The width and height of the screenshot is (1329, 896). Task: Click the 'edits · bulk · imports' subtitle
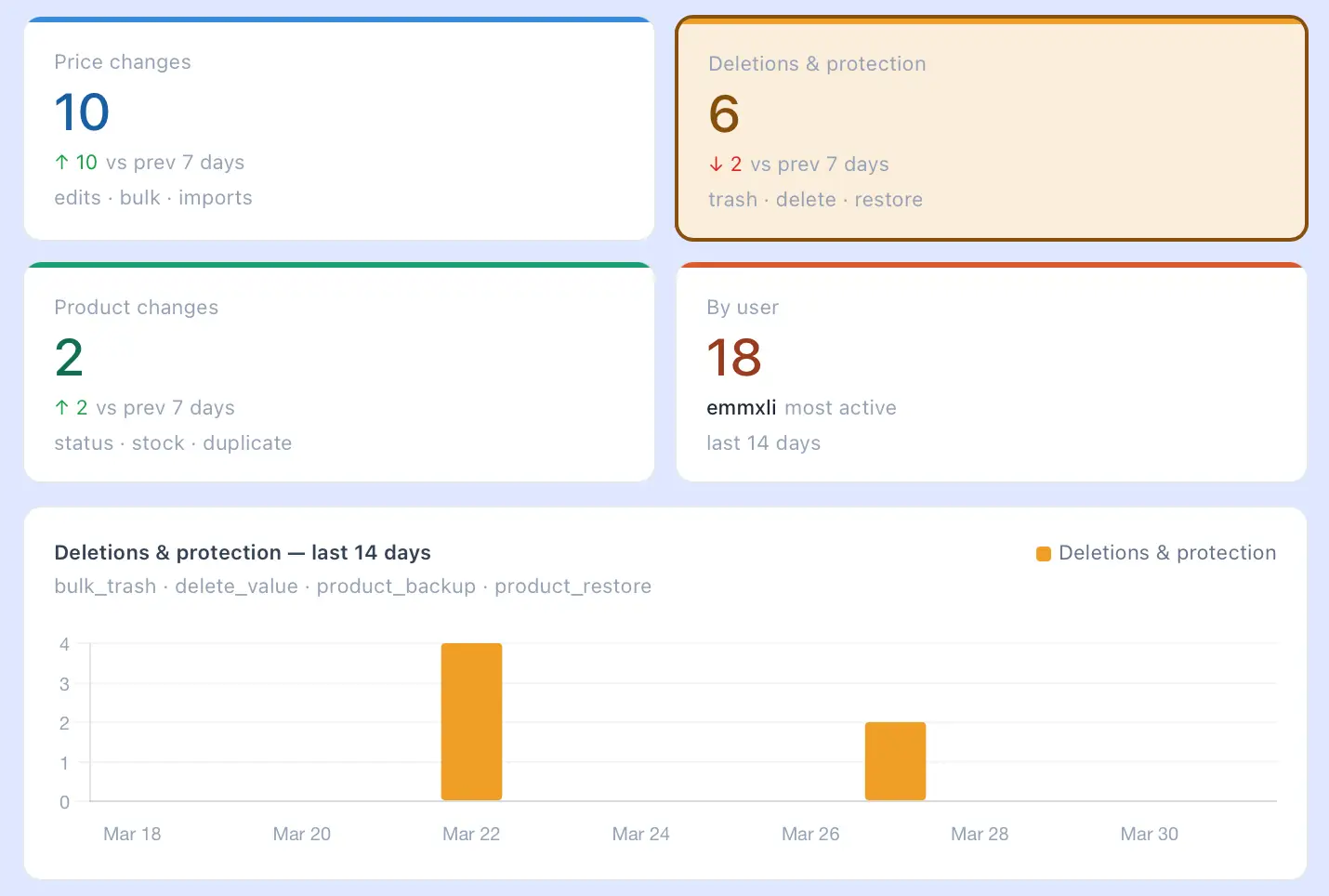[153, 198]
